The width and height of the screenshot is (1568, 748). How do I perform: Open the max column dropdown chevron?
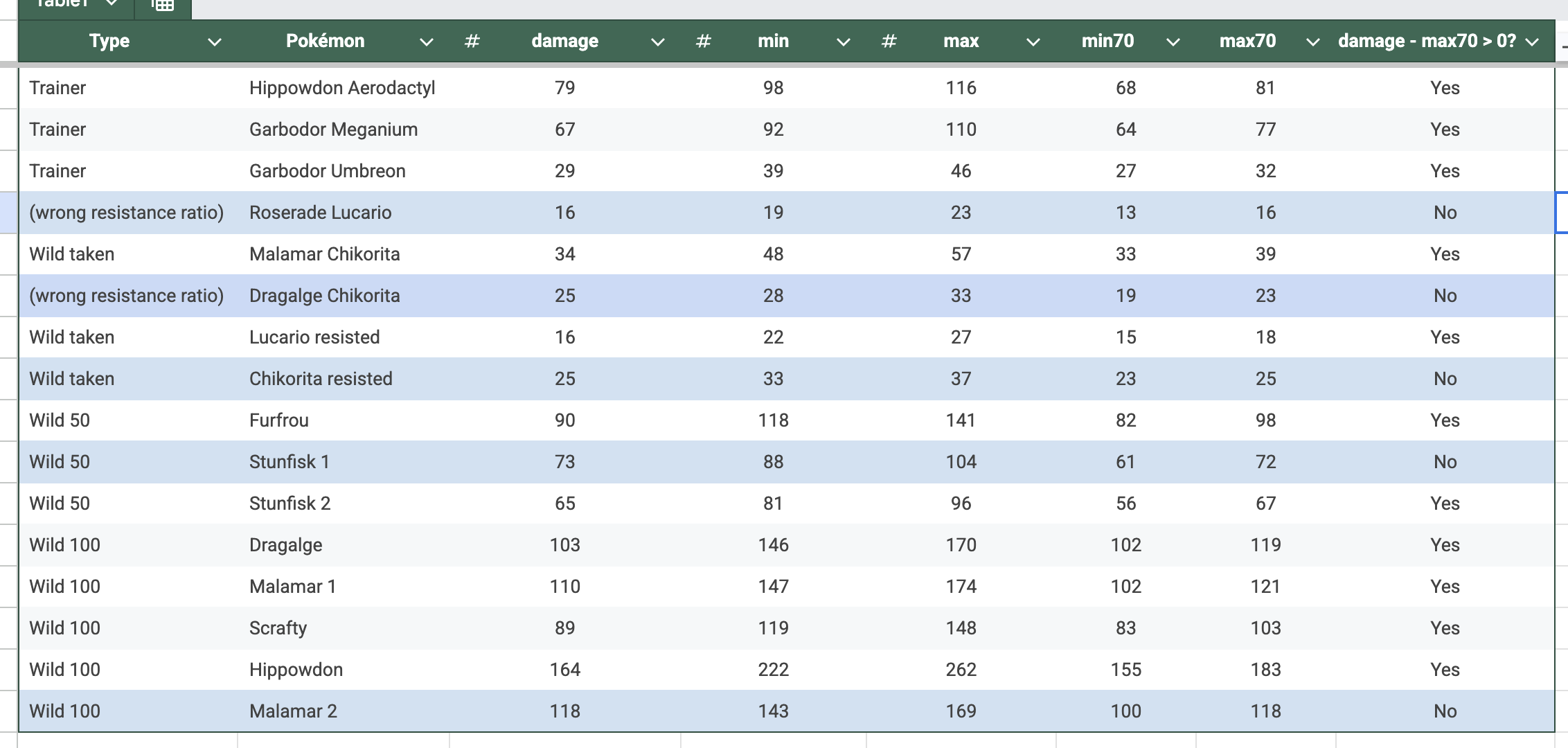point(1033,42)
